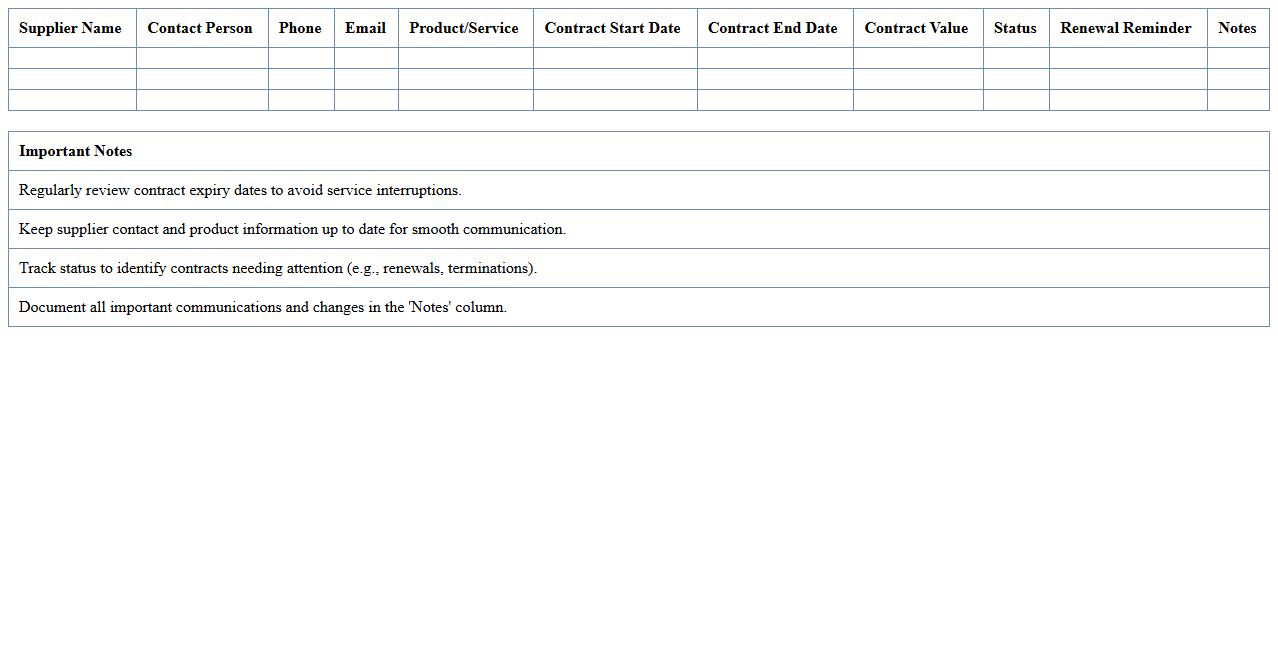Click the Contact Person column header
The image size is (1278, 650).
click(x=200, y=28)
